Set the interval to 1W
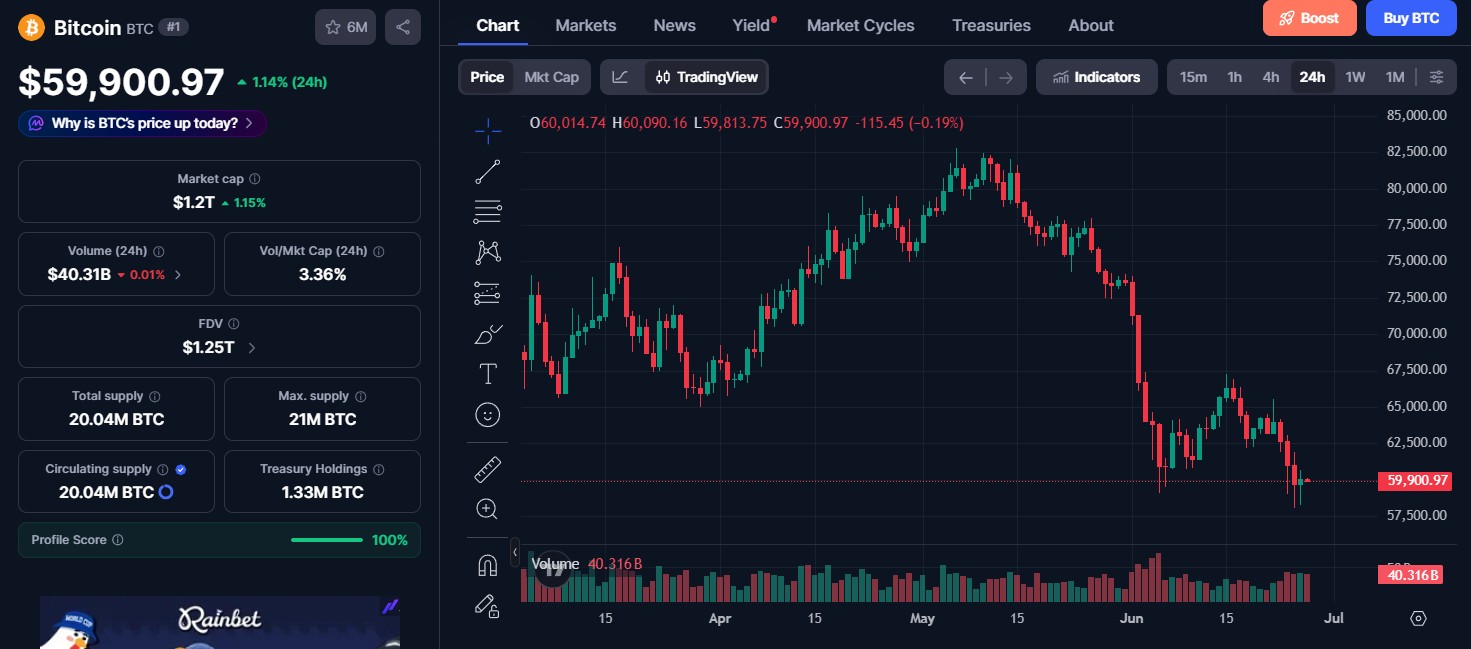 1355,77
